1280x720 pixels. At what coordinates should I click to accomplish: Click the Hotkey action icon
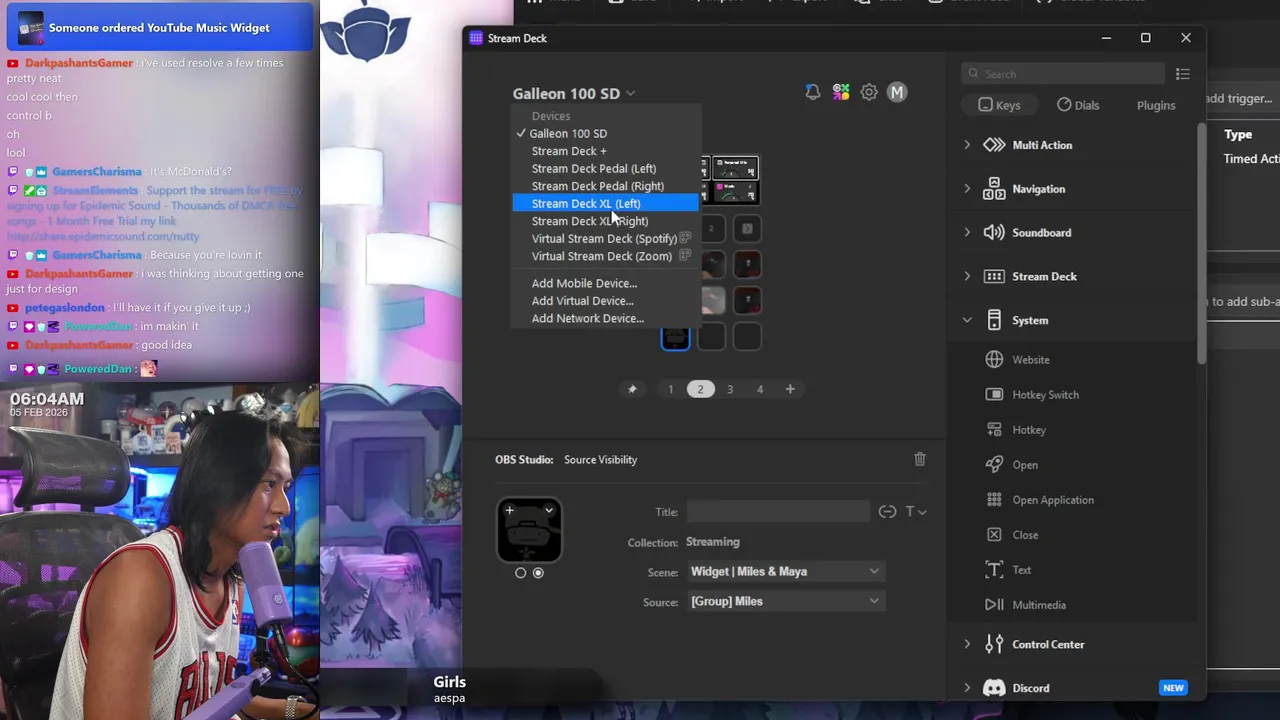[x=994, y=430]
